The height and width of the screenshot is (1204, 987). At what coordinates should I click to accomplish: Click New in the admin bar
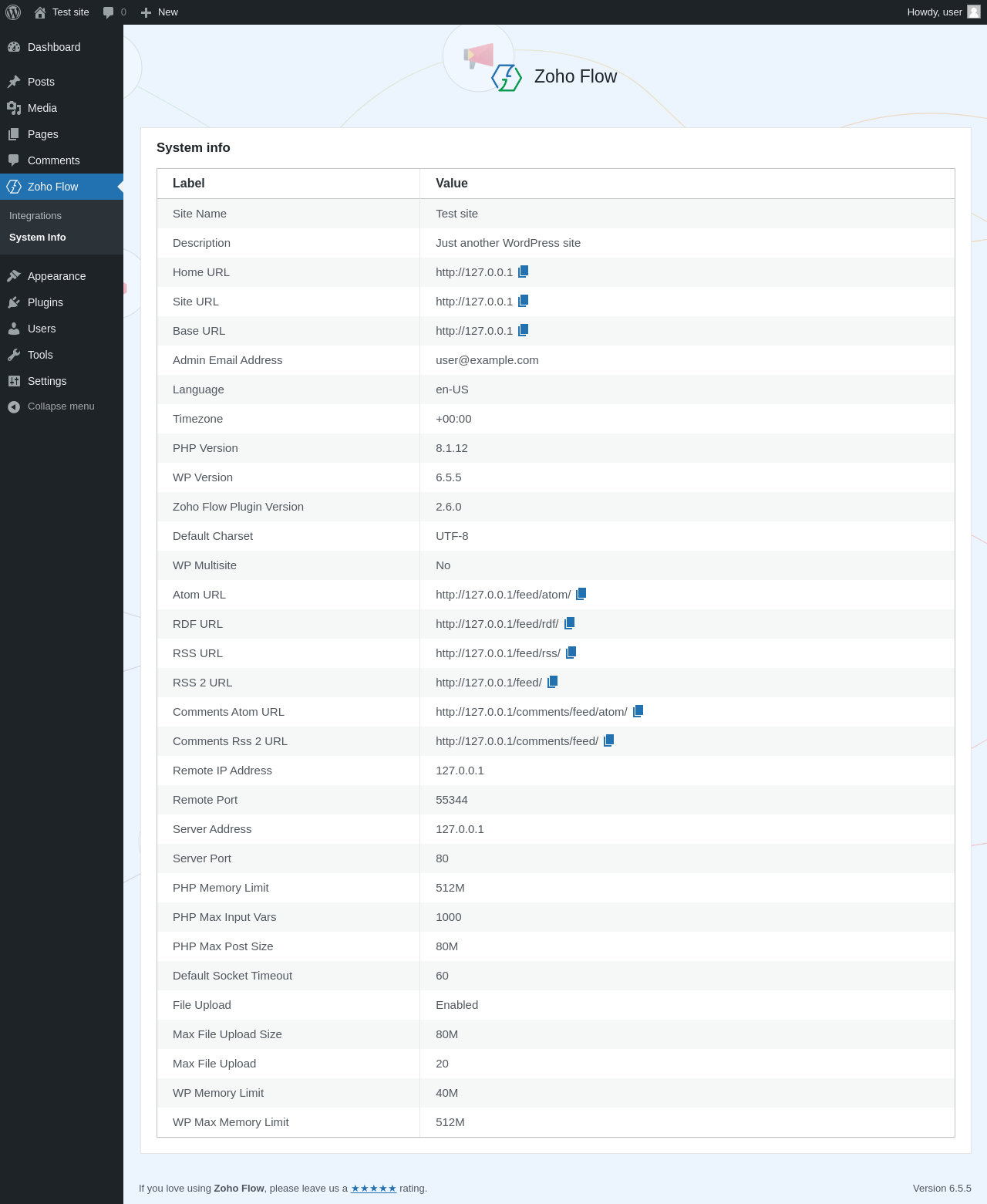(160, 12)
